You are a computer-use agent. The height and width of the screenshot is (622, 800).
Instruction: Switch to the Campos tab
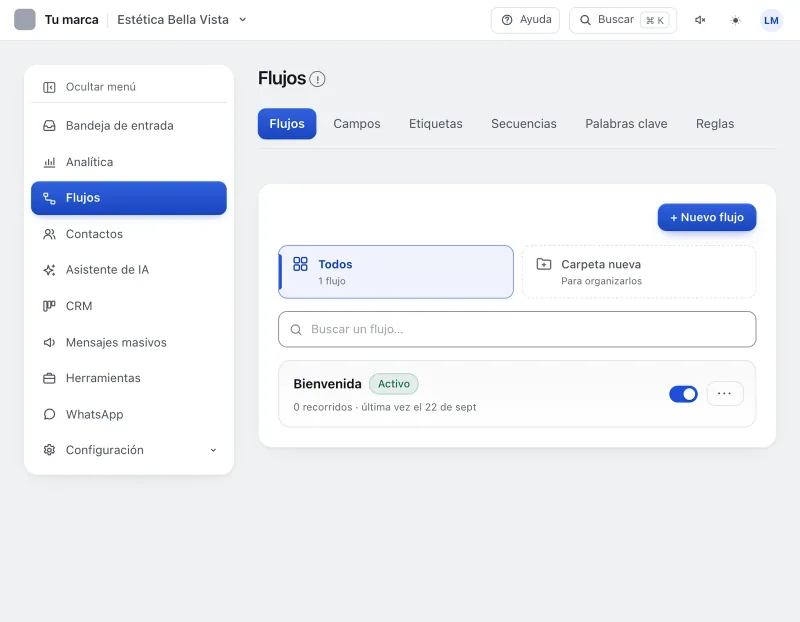coord(357,124)
